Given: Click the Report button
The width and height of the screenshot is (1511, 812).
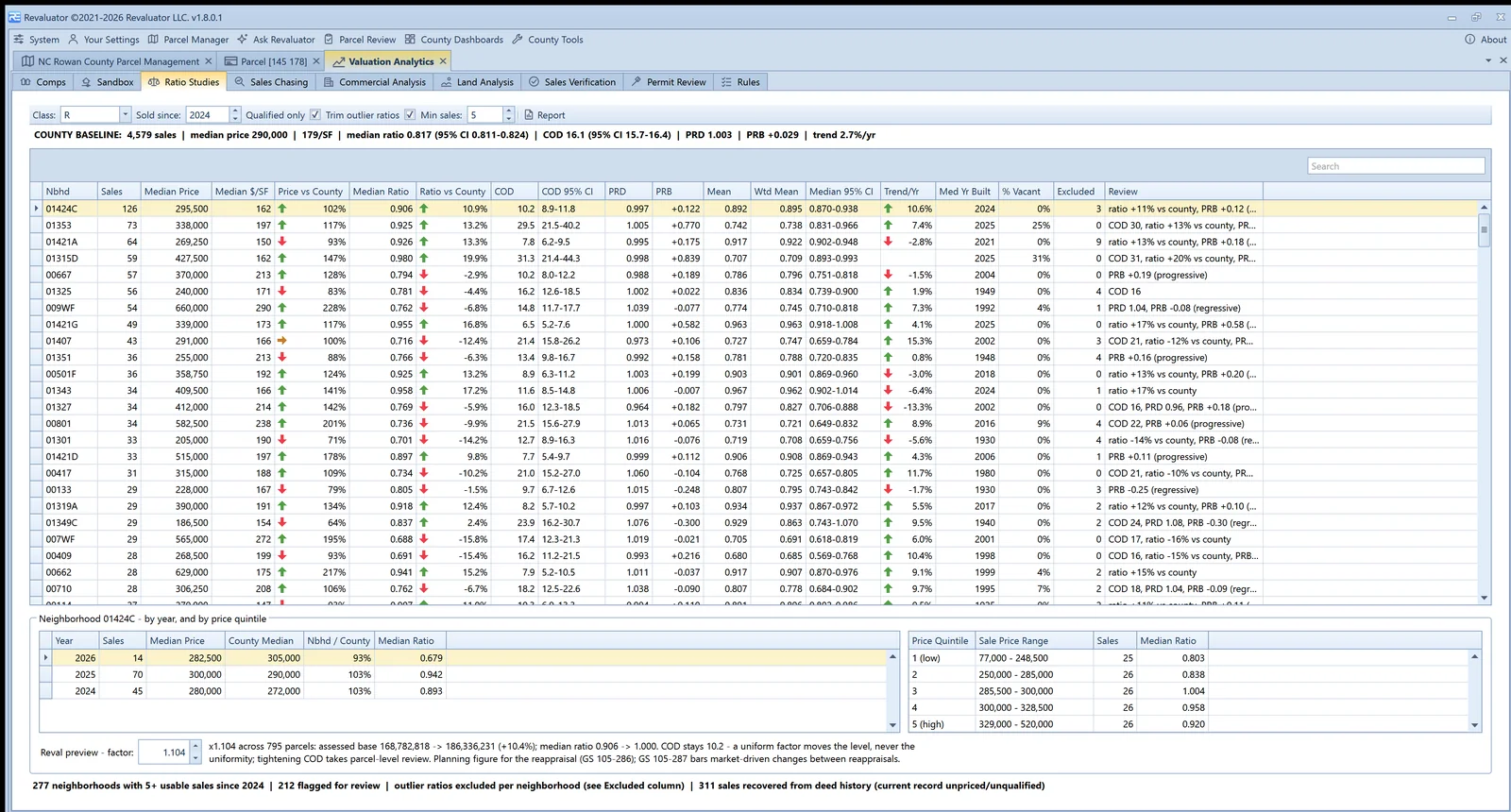Looking at the screenshot, I should [x=545, y=114].
